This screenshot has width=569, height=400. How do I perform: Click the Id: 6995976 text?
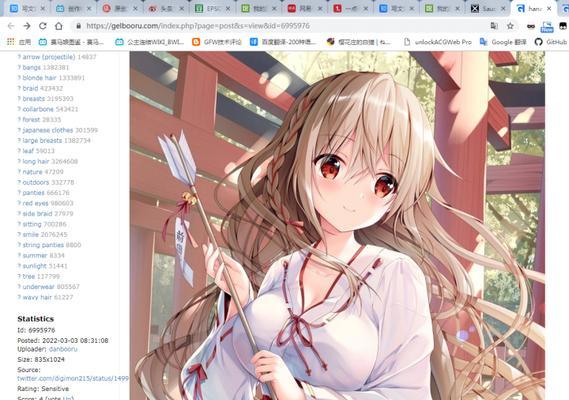pyautogui.click(x=36, y=330)
